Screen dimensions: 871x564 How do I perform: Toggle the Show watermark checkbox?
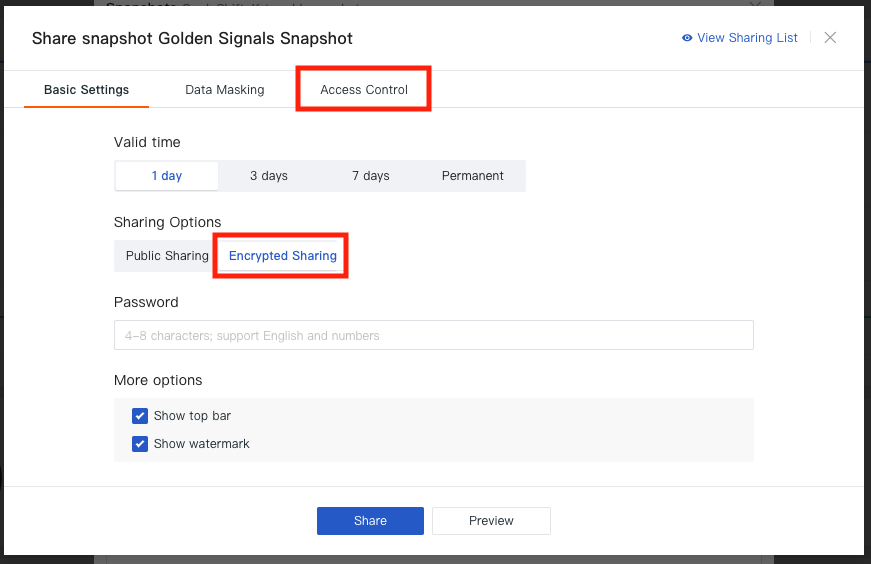(x=140, y=444)
